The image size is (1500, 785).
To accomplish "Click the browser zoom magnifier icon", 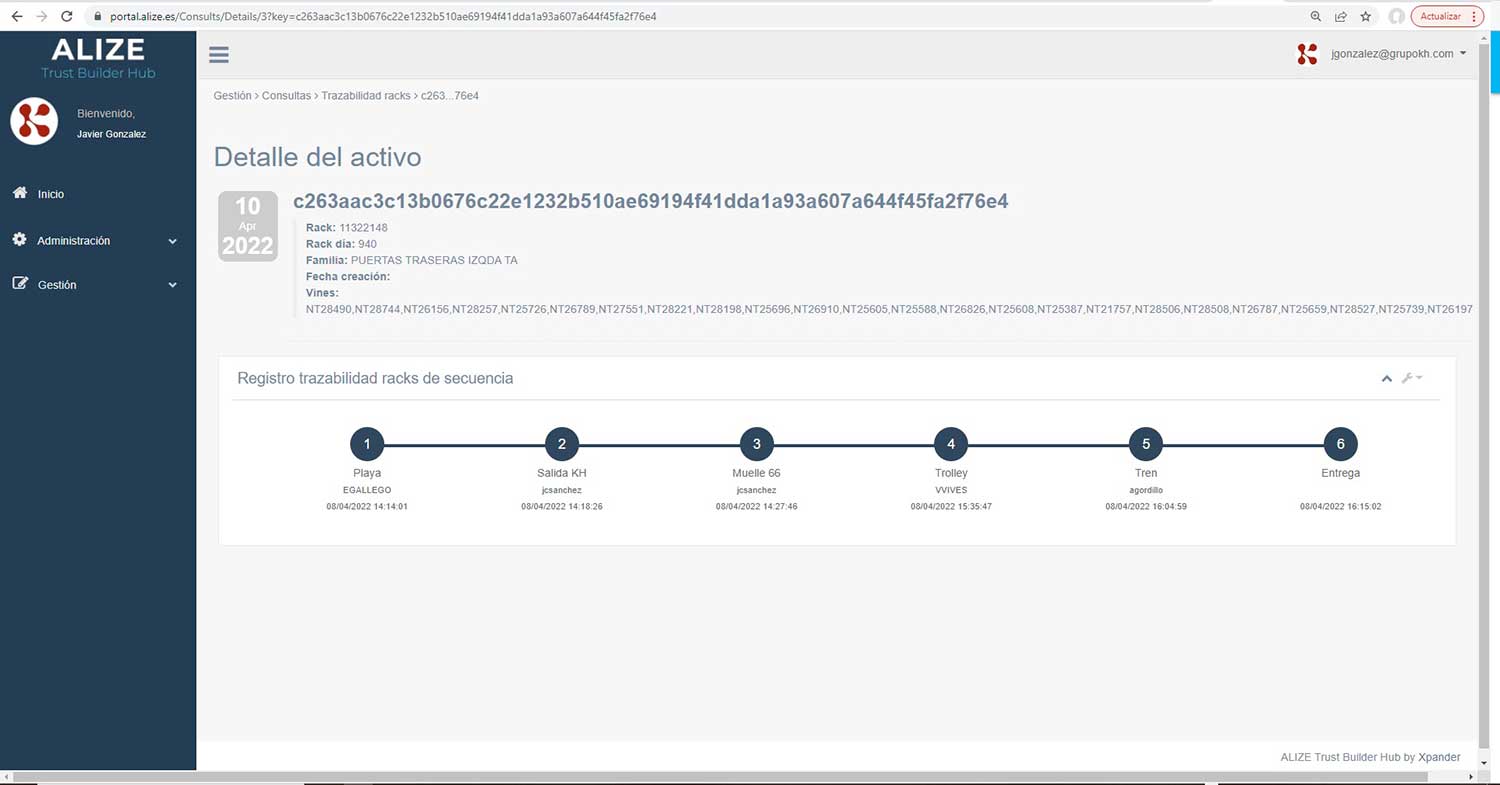I will coord(1315,16).
